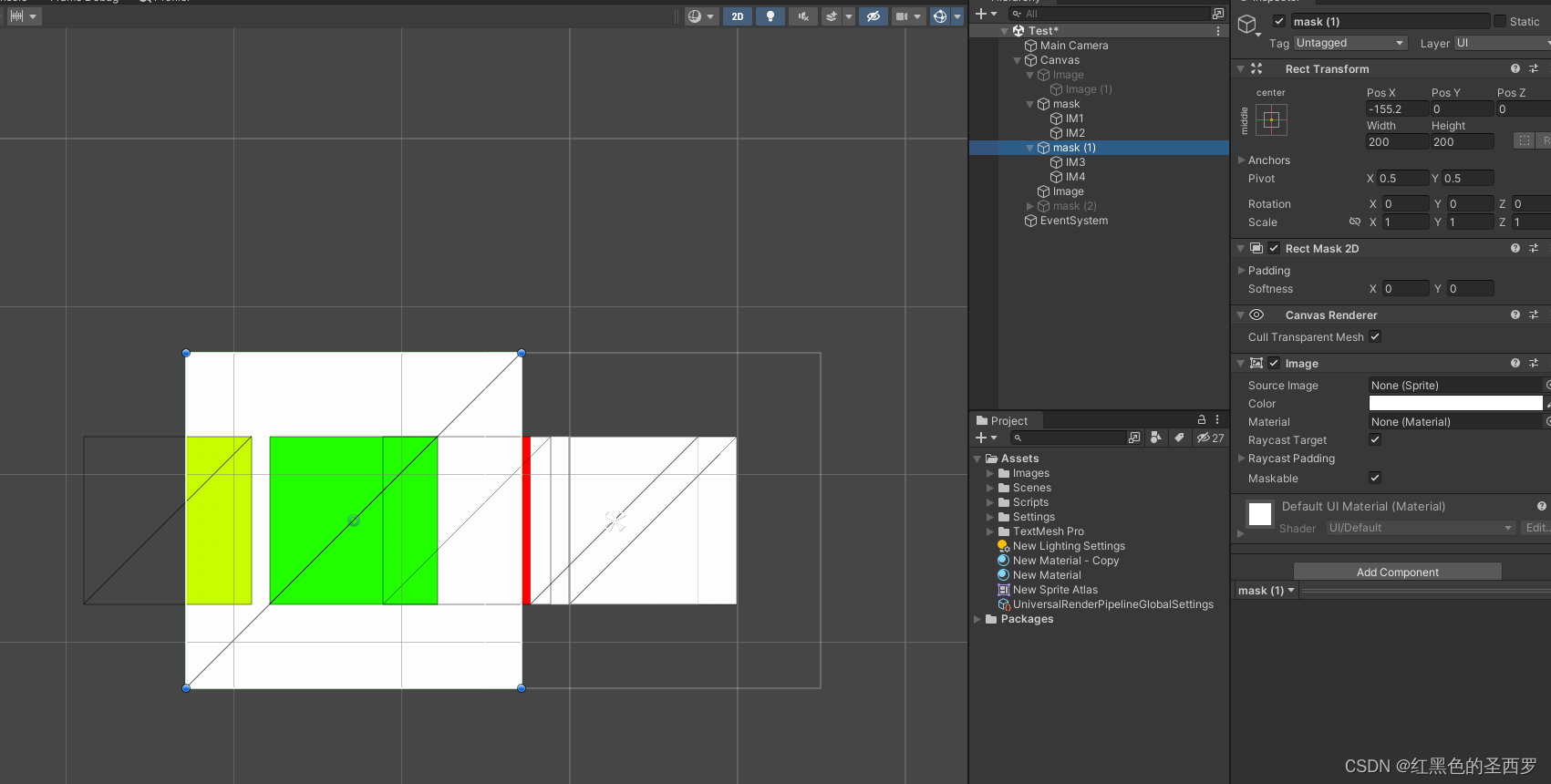Screen dimensions: 1551x784
Task: Open Hierarchy search in Search window icon
Action: pos(1218,14)
